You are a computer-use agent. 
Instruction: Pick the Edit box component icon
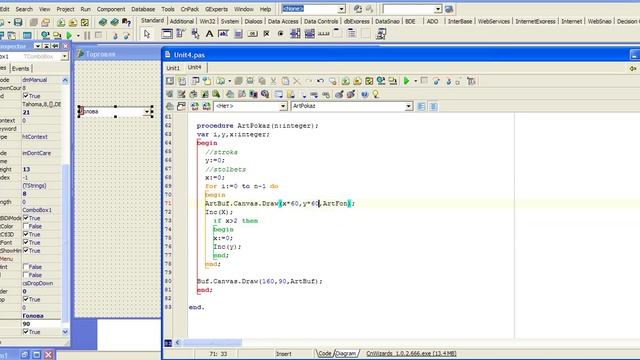pyautogui.click(x=223, y=34)
